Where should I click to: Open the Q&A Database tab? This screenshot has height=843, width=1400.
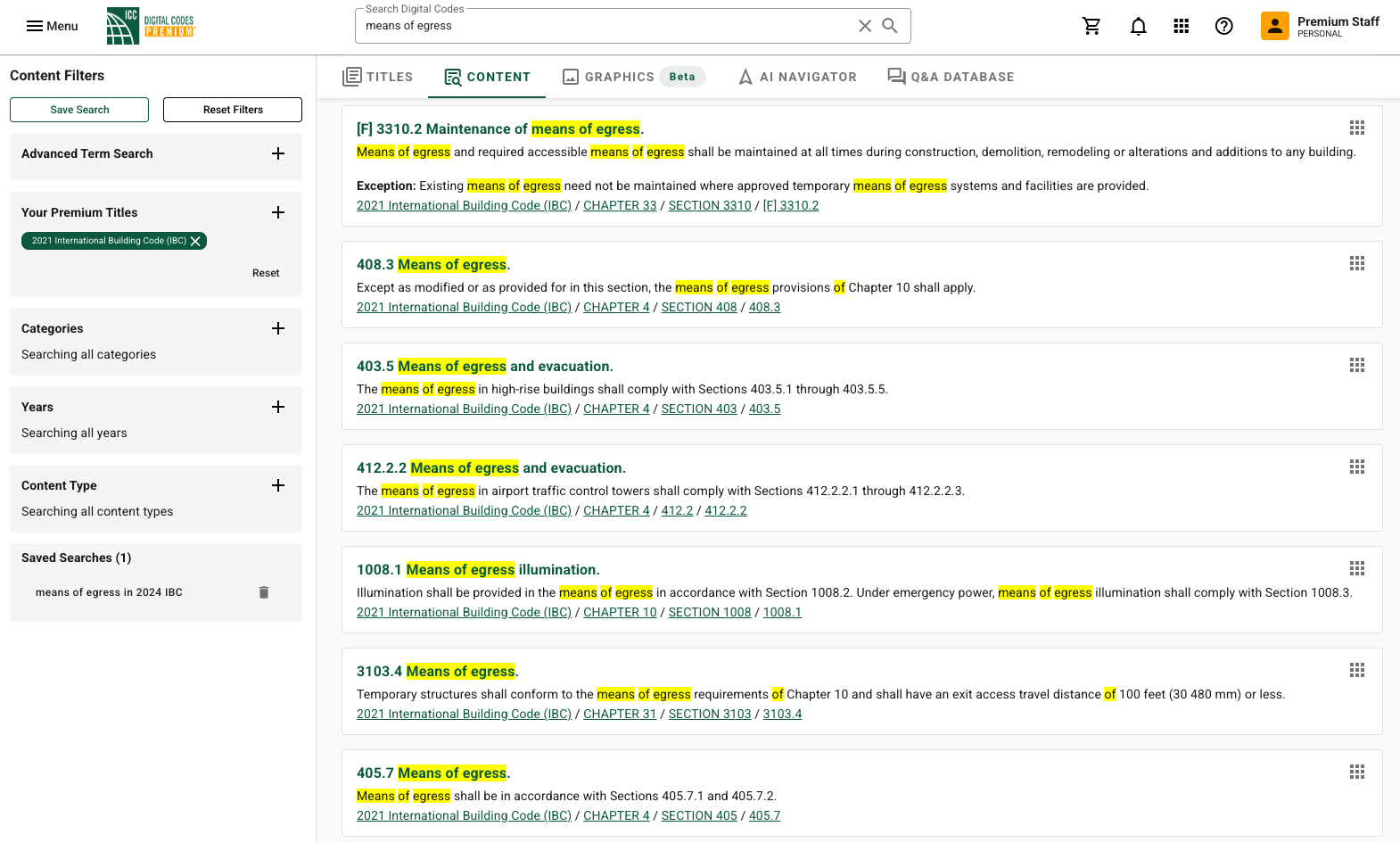(951, 77)
